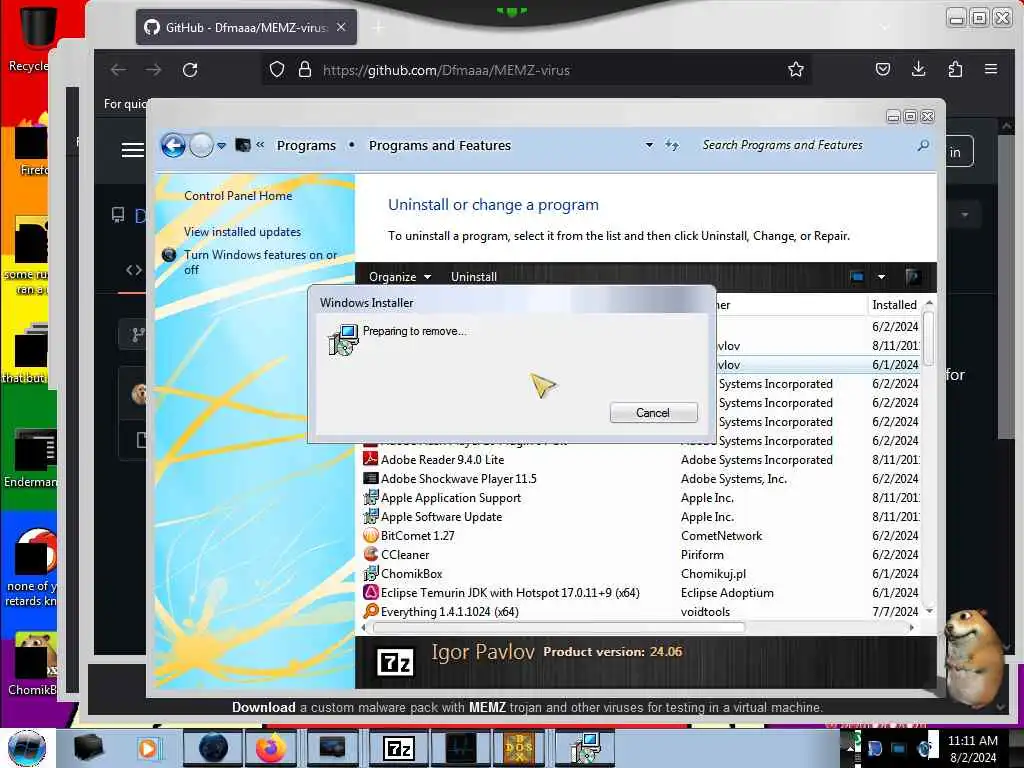This screenshot has height=768, width=1024.
Task: Click the Programs breadcrumb
Action: [x=306, y=145]
